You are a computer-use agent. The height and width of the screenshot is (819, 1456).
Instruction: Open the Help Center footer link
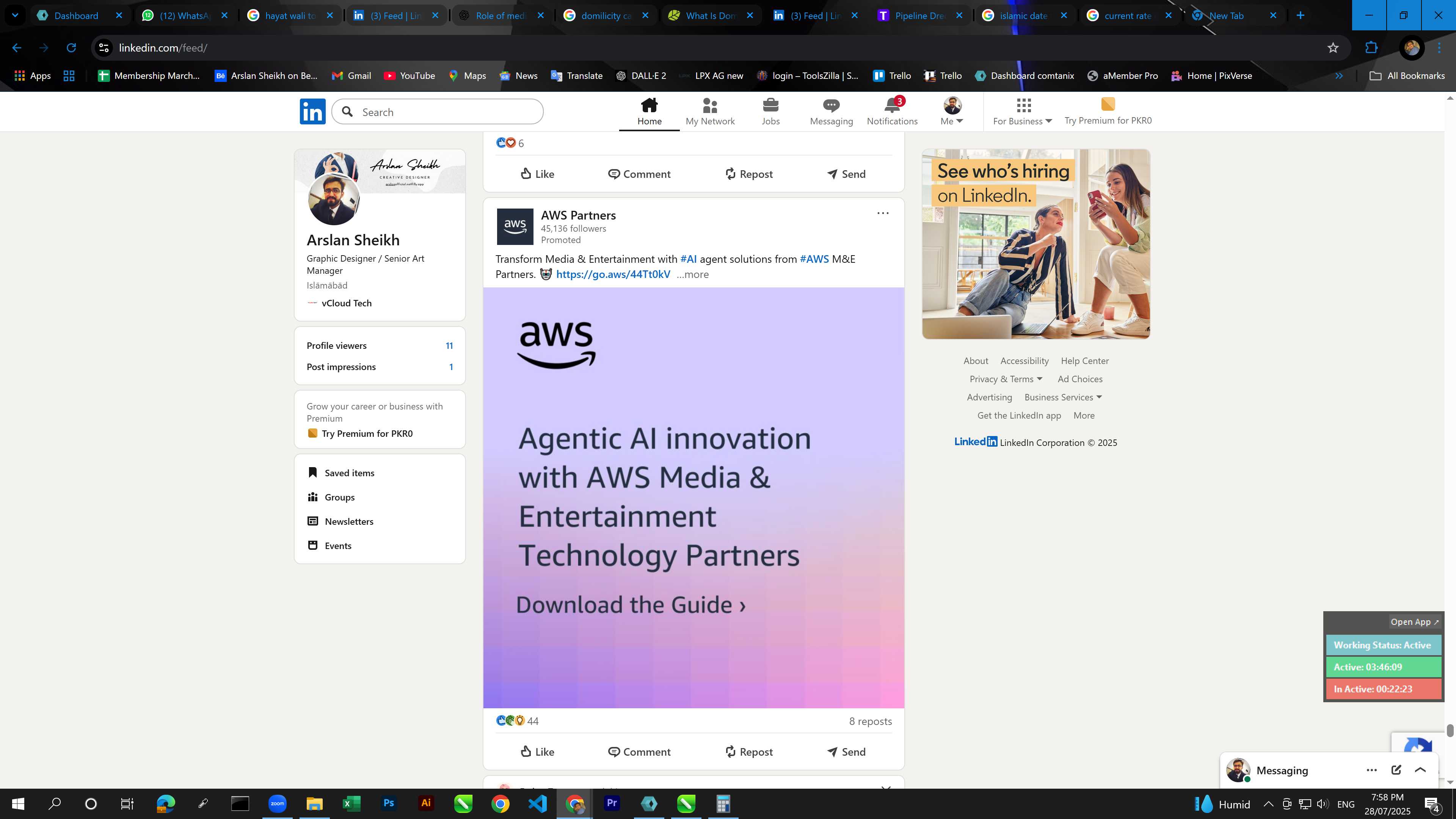(1085, 361)
